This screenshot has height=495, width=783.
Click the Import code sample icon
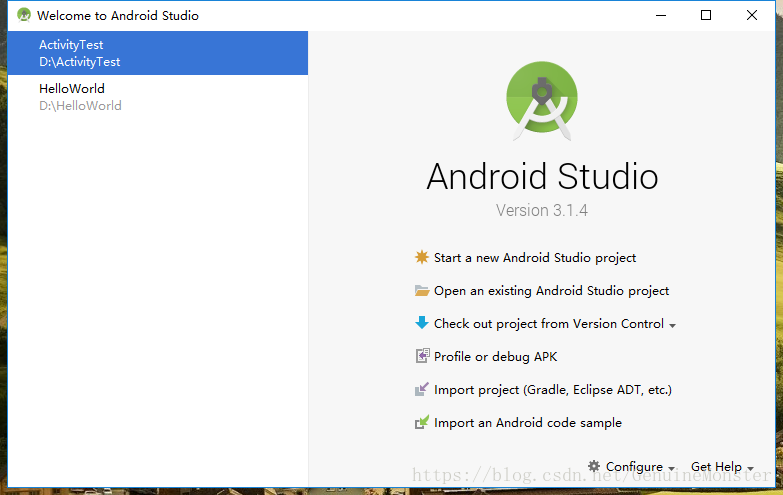point(422,422)
